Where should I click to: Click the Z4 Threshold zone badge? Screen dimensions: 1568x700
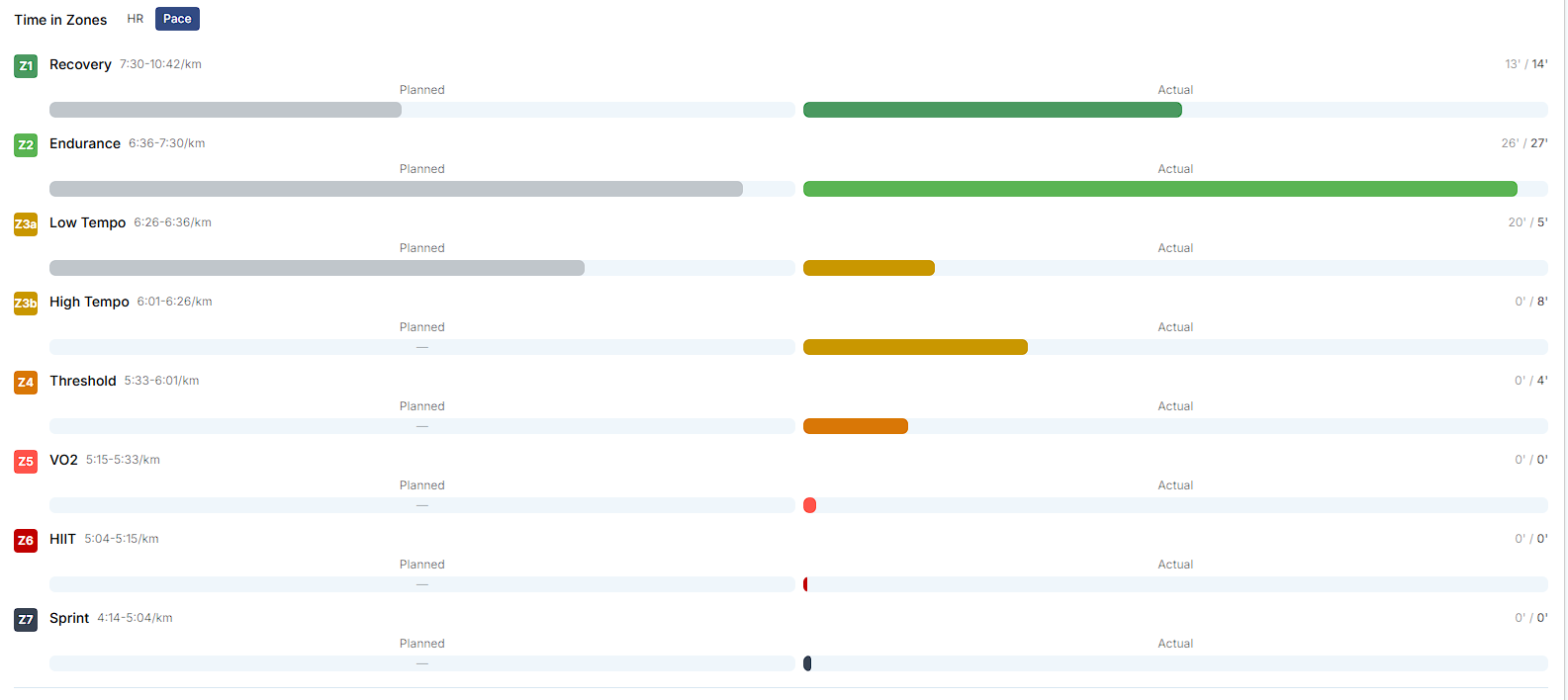(26, 382)
